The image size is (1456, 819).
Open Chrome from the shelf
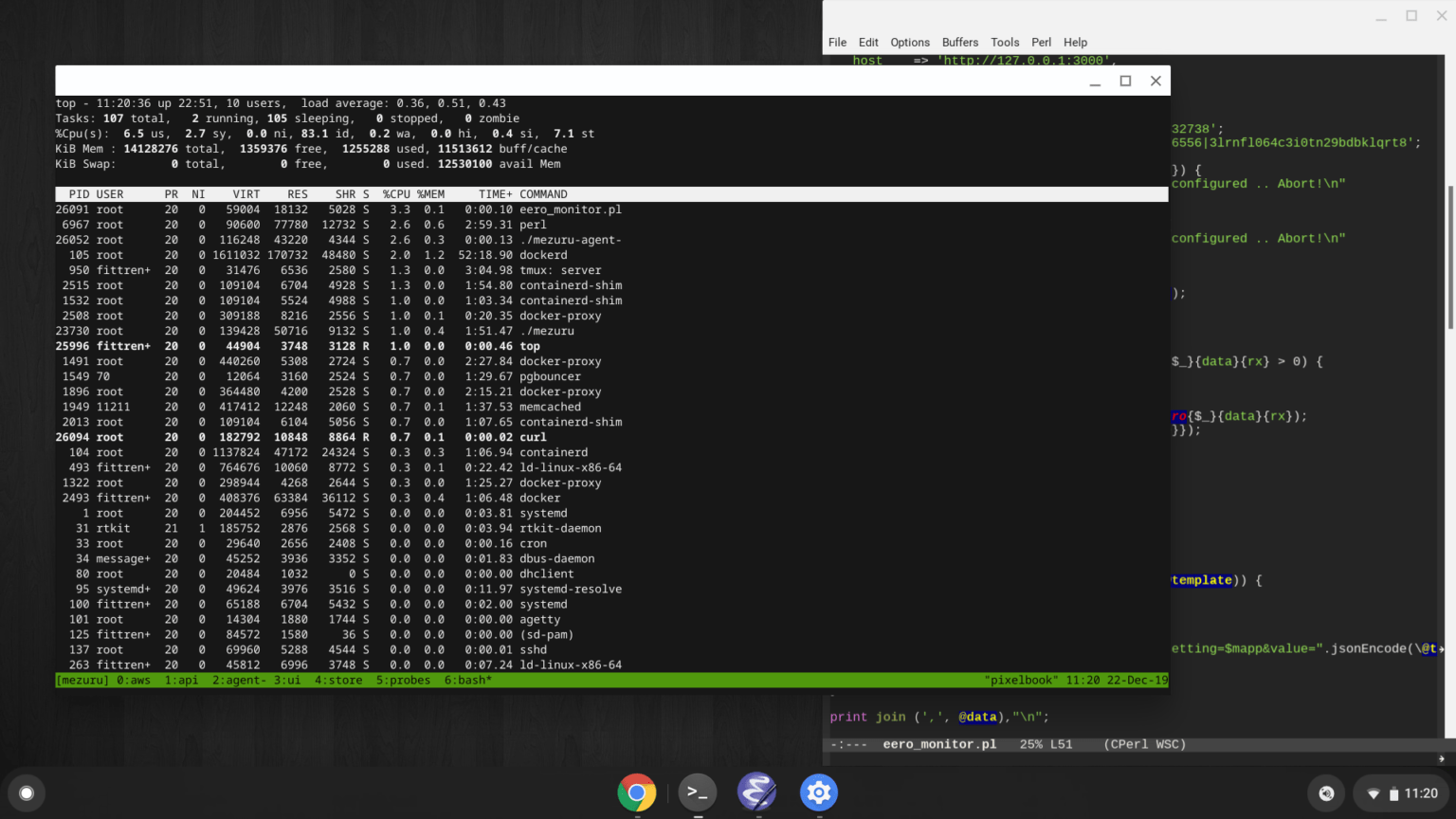636,793
